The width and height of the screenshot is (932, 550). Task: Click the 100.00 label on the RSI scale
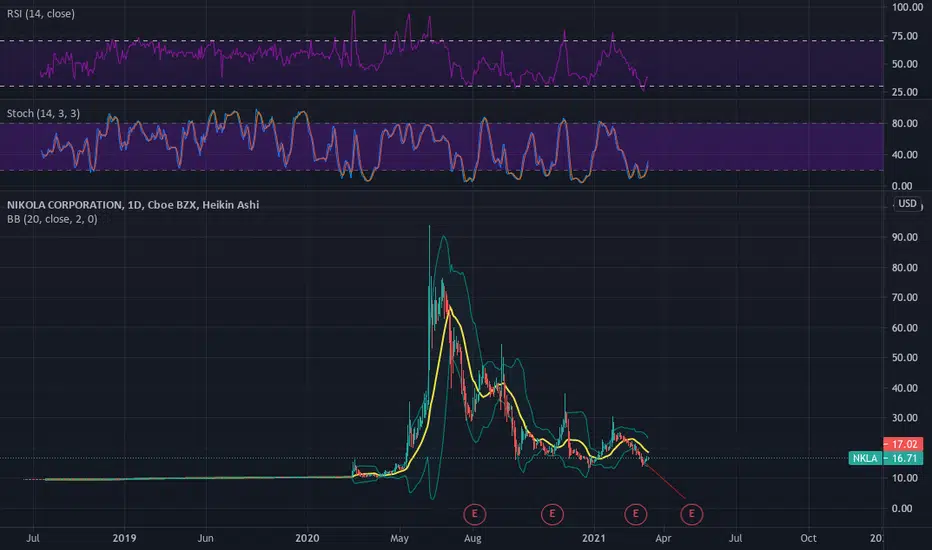click(x=906, y=7)
